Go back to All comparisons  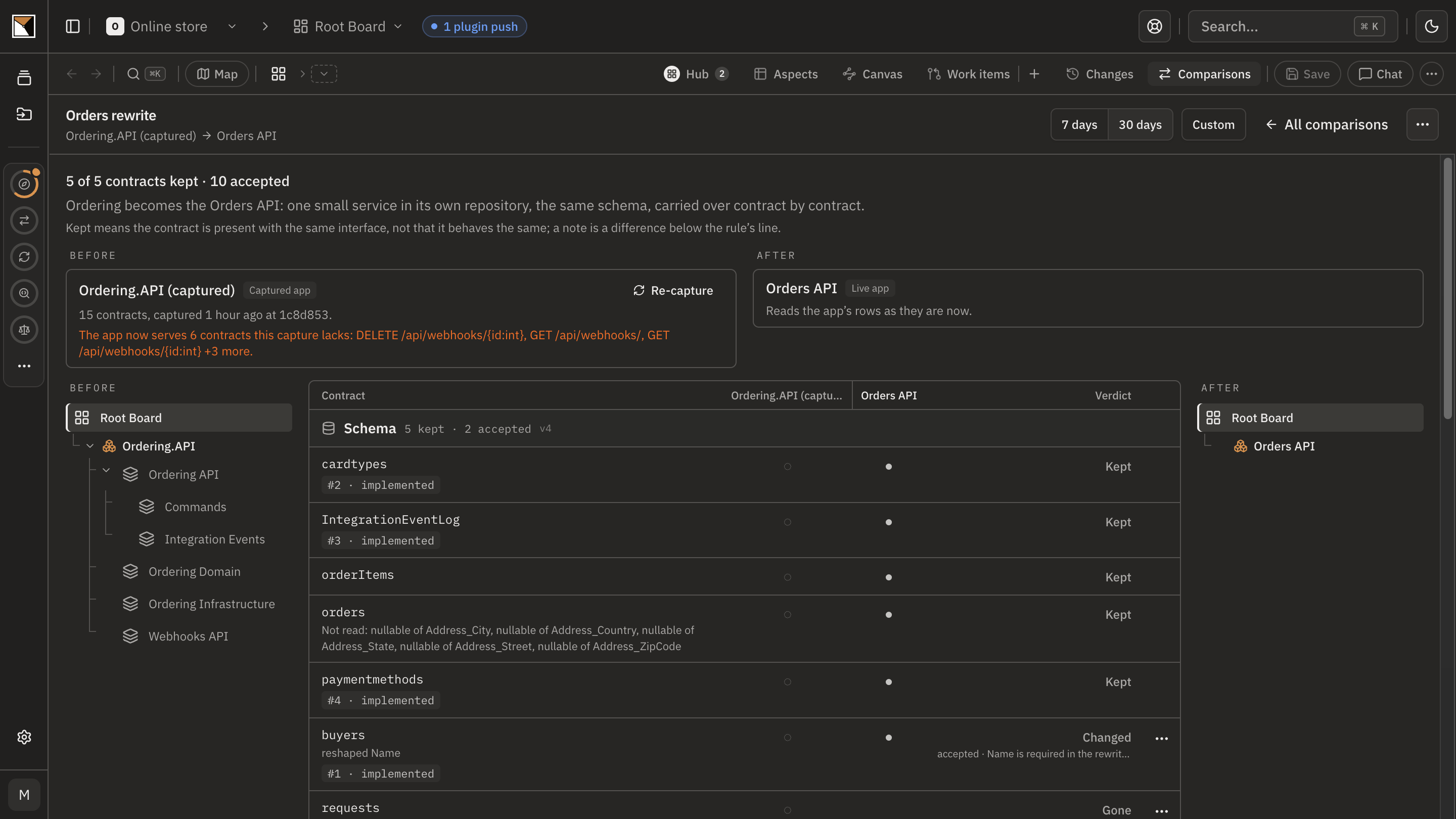pyautogui.click(x=1326, y=124)
